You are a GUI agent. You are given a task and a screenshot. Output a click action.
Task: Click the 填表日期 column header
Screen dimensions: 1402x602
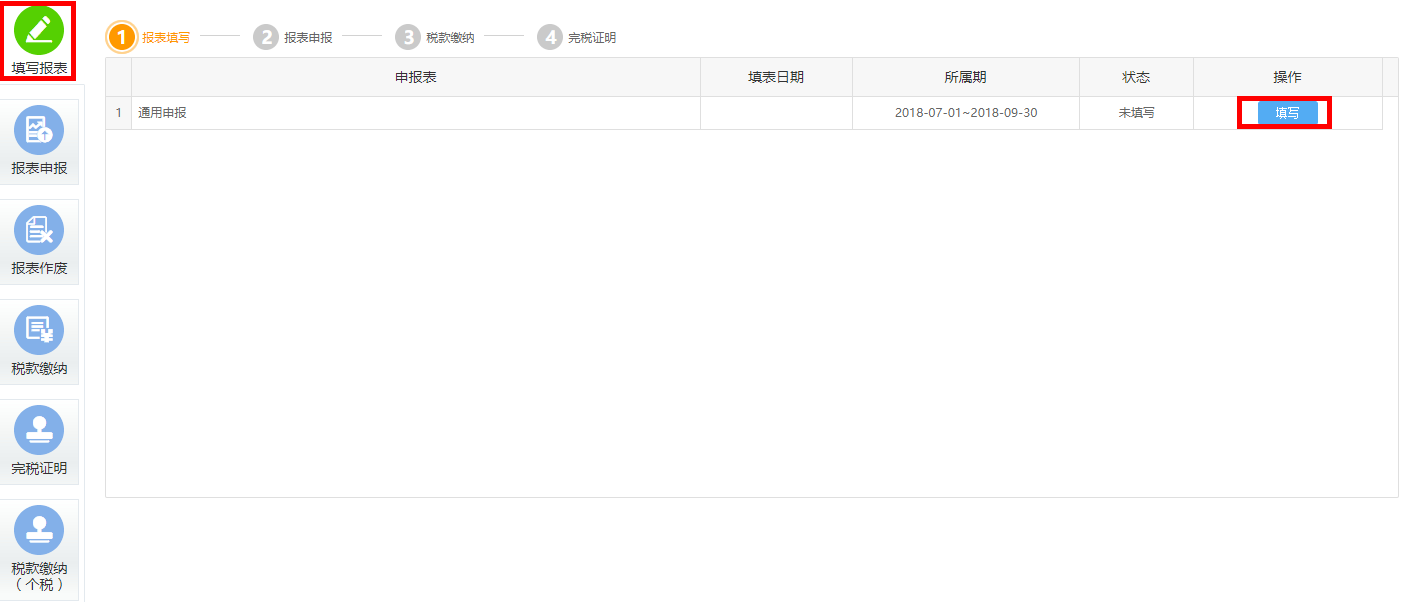pyautogui.click(x=776, y=77)
